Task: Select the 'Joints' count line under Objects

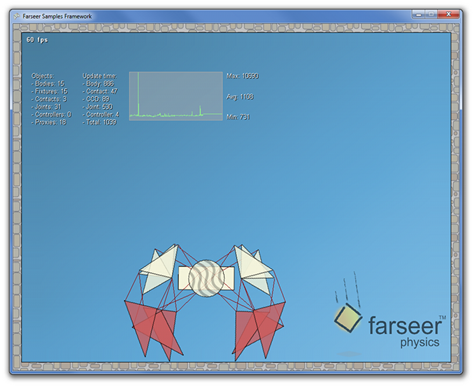Action: (x=46, y=107)
